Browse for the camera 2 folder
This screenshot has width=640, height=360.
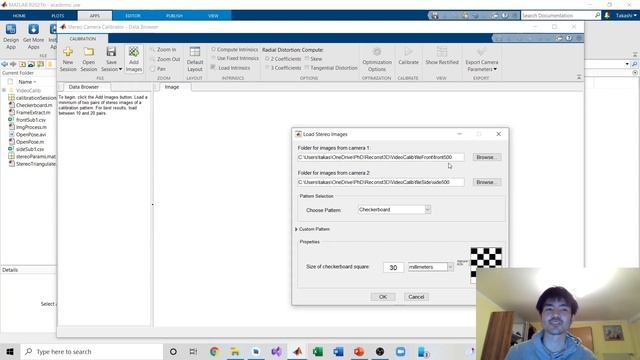pyautogui.click(x=487, y=182)
